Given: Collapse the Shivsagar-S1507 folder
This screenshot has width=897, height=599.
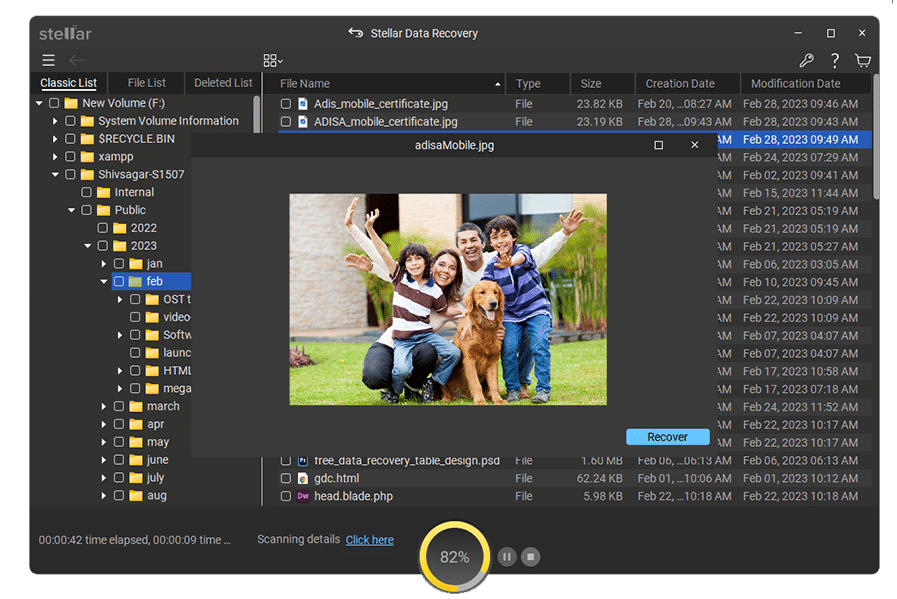Looking at the screenshot, I should 56,175.
